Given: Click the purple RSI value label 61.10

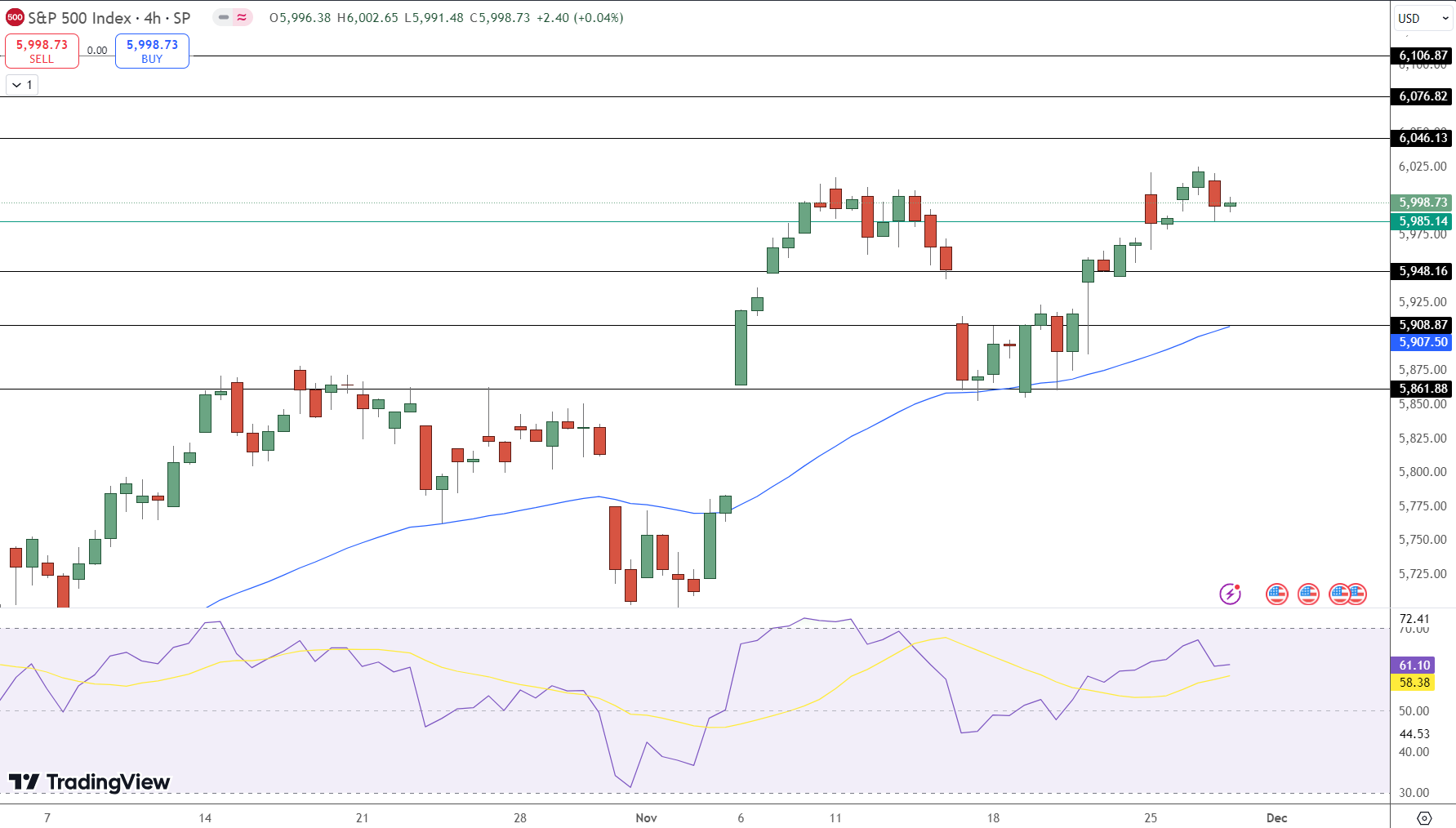Looking at the screenshot, I should (1414, 666).
